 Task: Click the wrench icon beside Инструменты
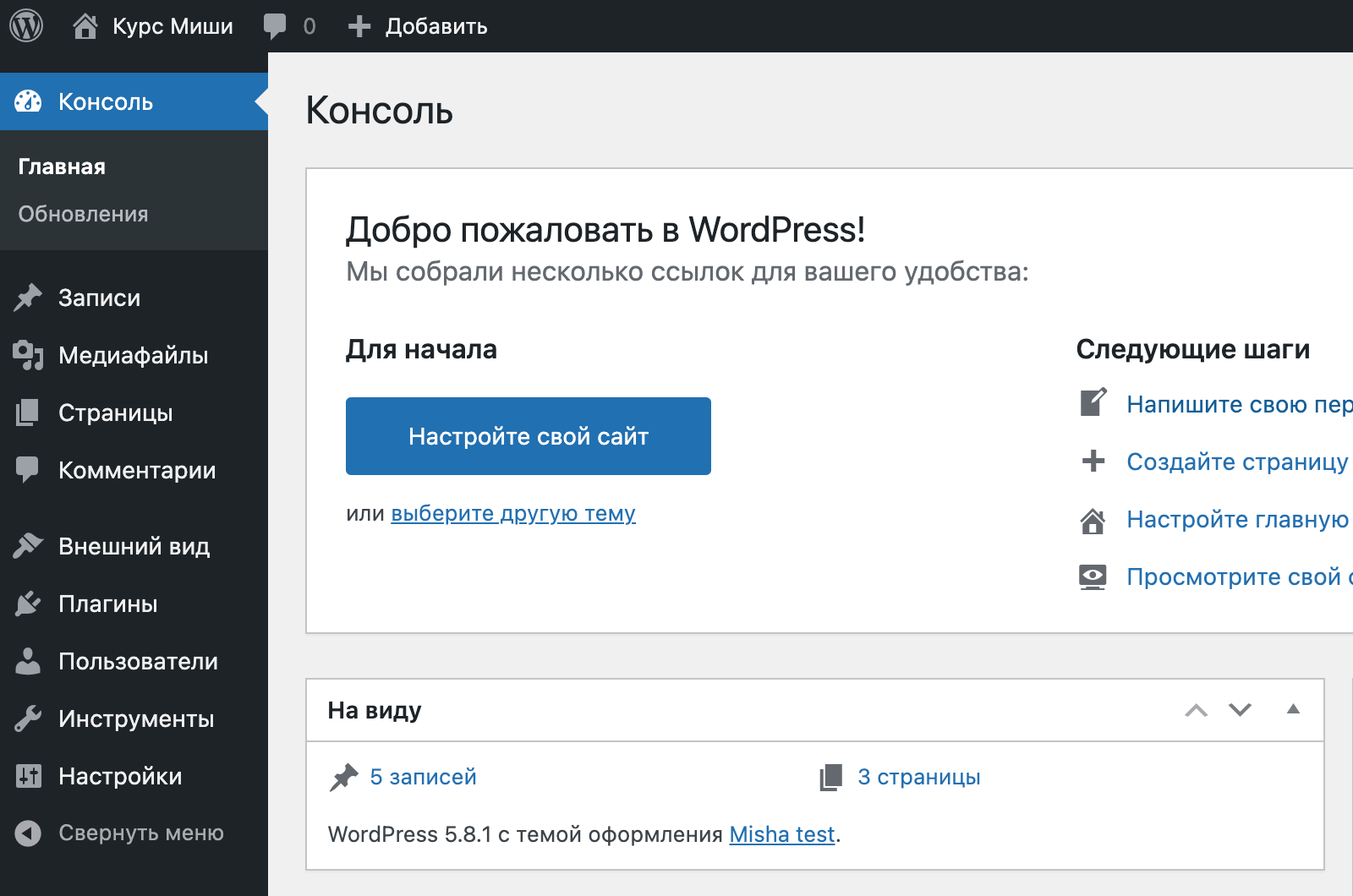click(28, 718)
